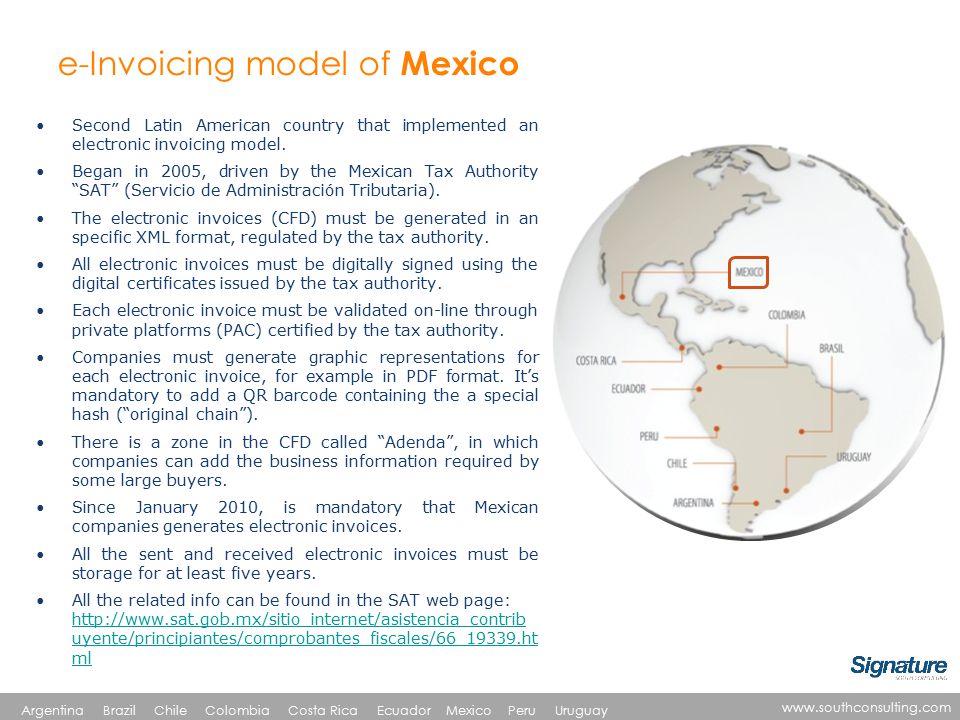Click the bullet about CFD XML format
960x720 pixels.
click(x=305, y=228)
